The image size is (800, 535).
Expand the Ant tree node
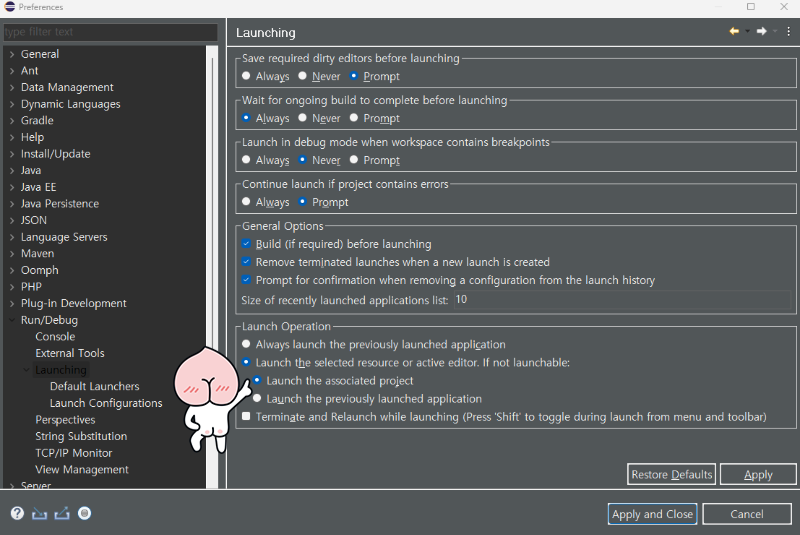point(12,71)
